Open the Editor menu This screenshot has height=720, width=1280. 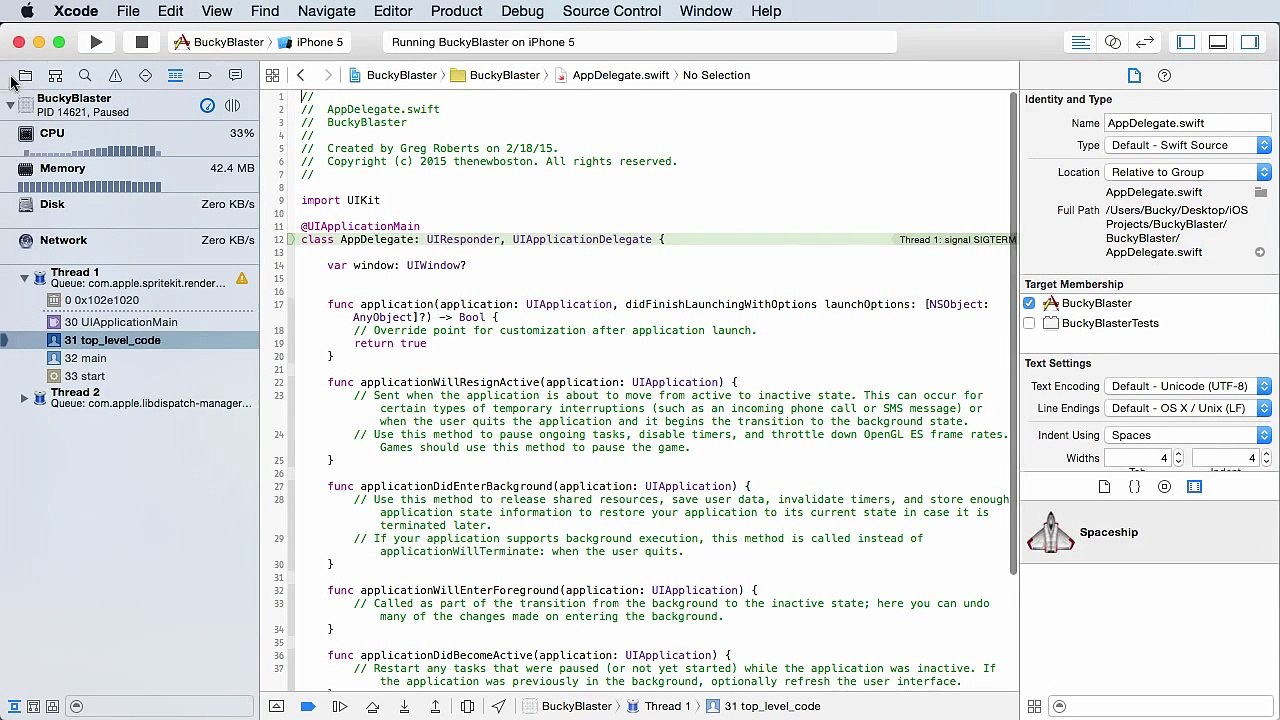[x=393, y=11]
